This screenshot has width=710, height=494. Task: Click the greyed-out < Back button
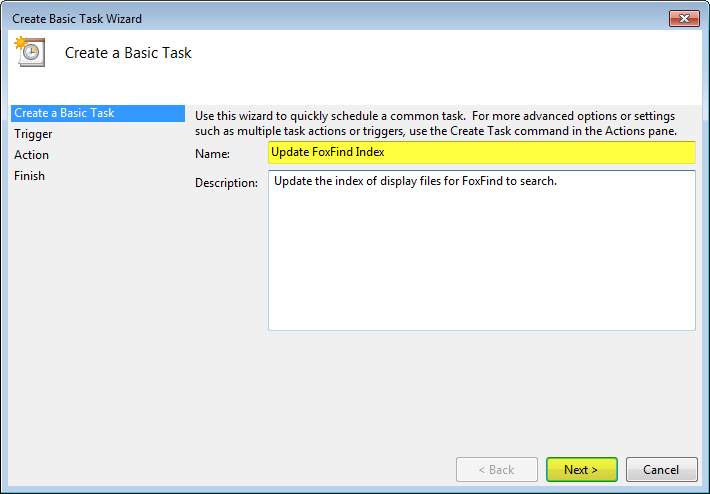coord(497,470)
